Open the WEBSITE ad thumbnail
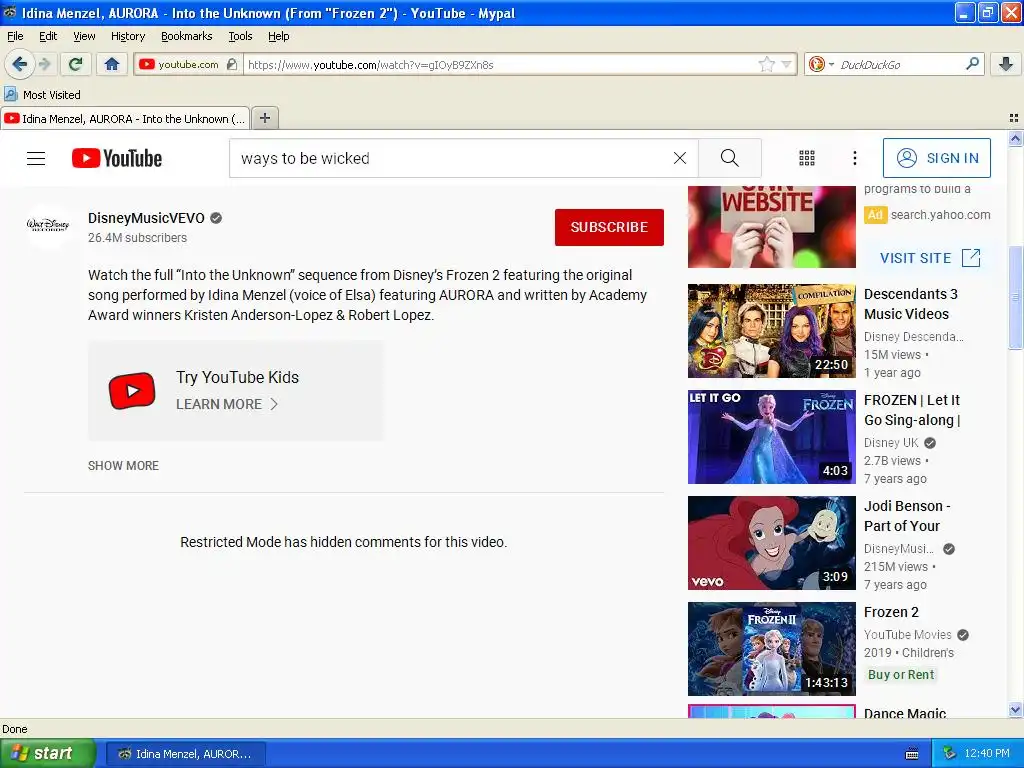Screen dimensions: 1024x768 771,227
